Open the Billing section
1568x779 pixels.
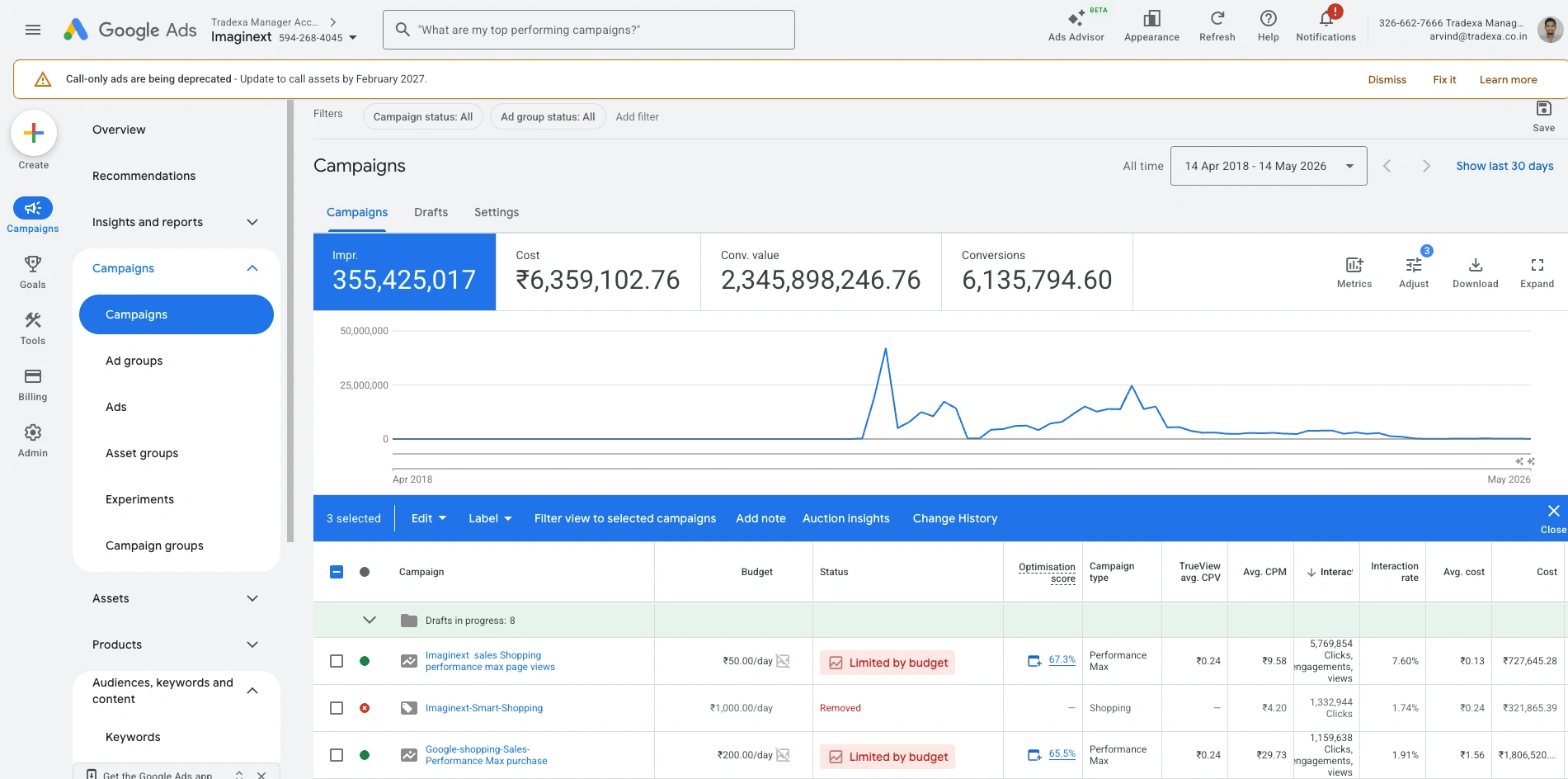tap(33, 385)
